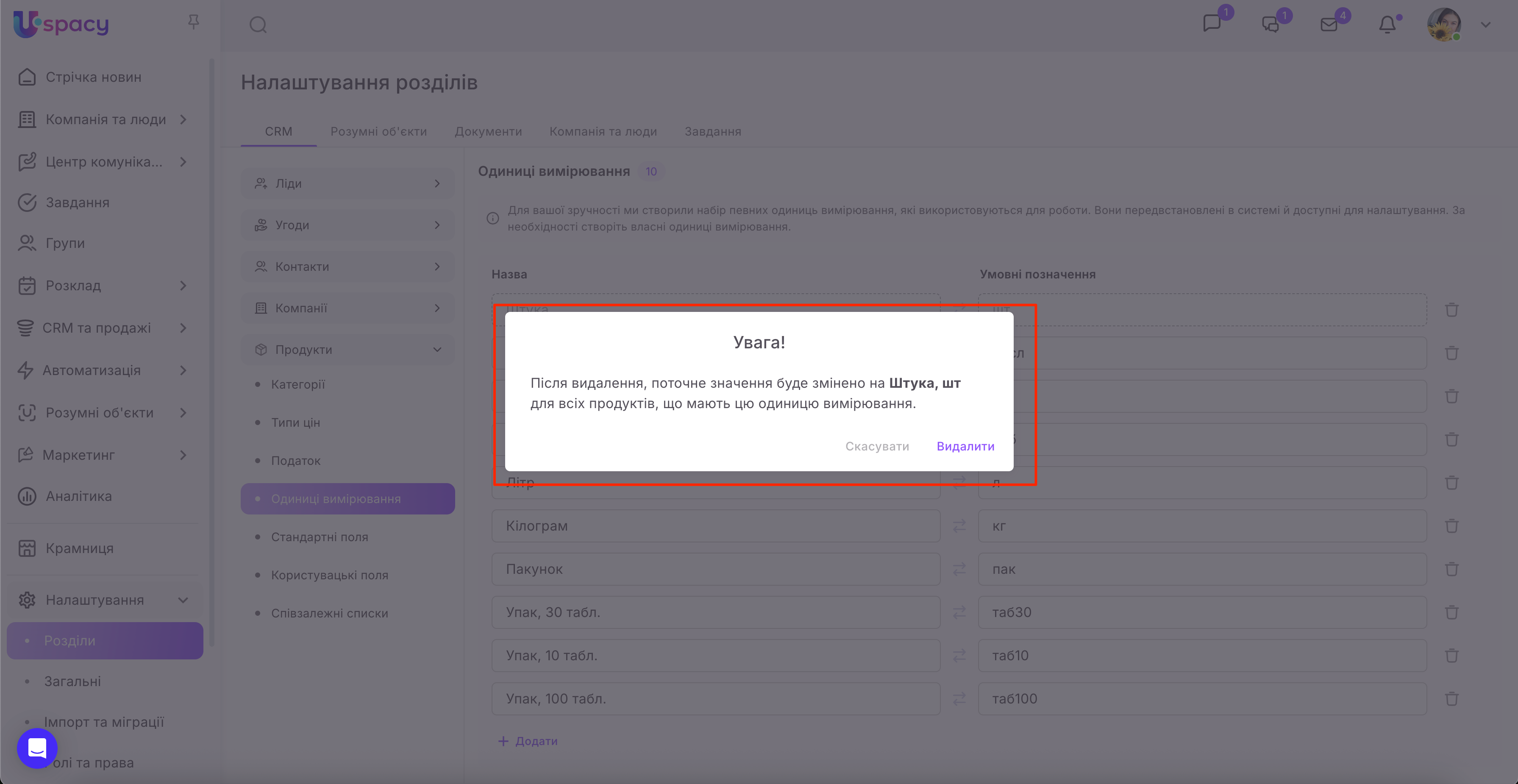Confirm deletion with Видалити button

965,446
